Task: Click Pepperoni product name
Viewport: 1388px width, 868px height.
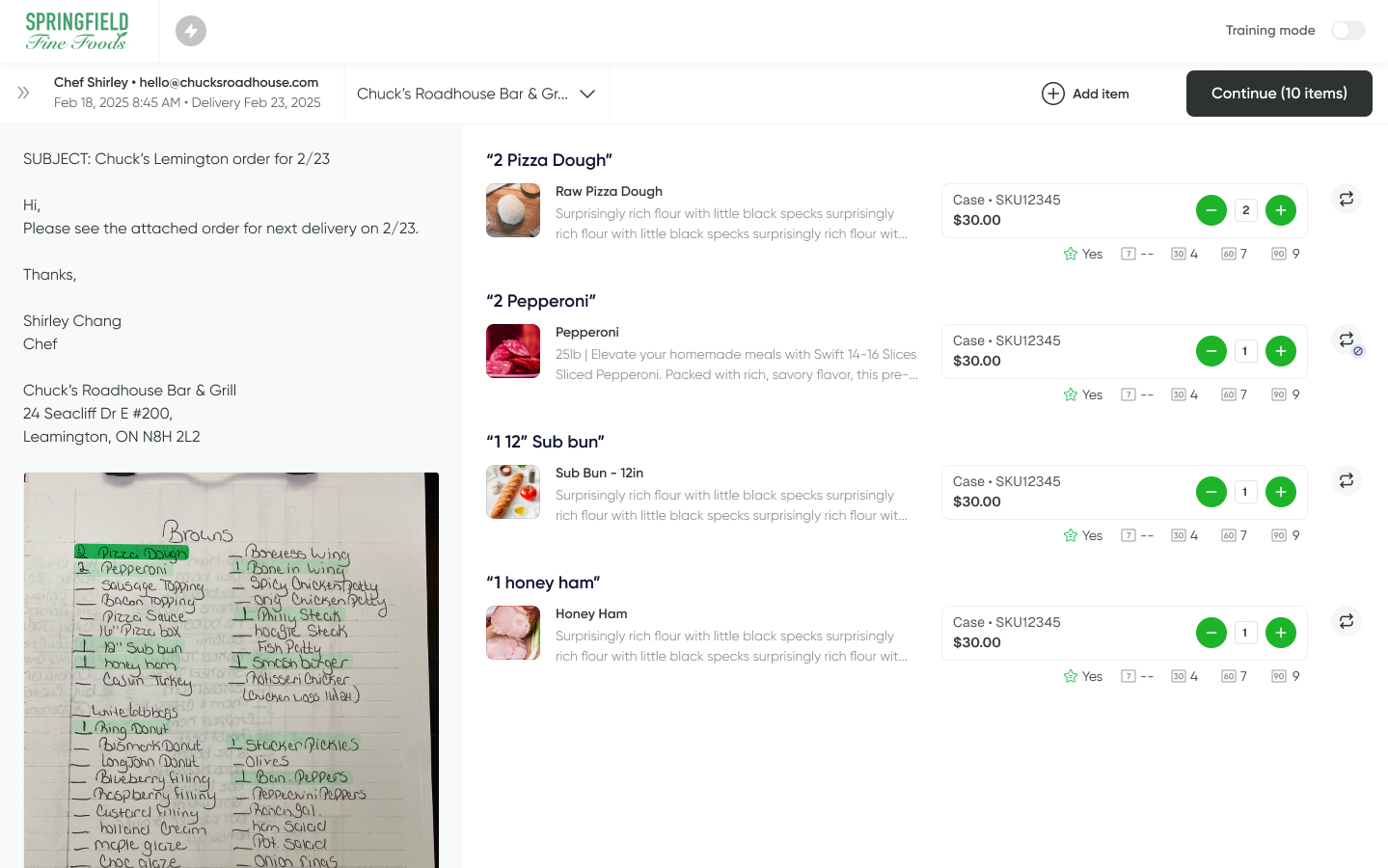Action: [586, 332]
